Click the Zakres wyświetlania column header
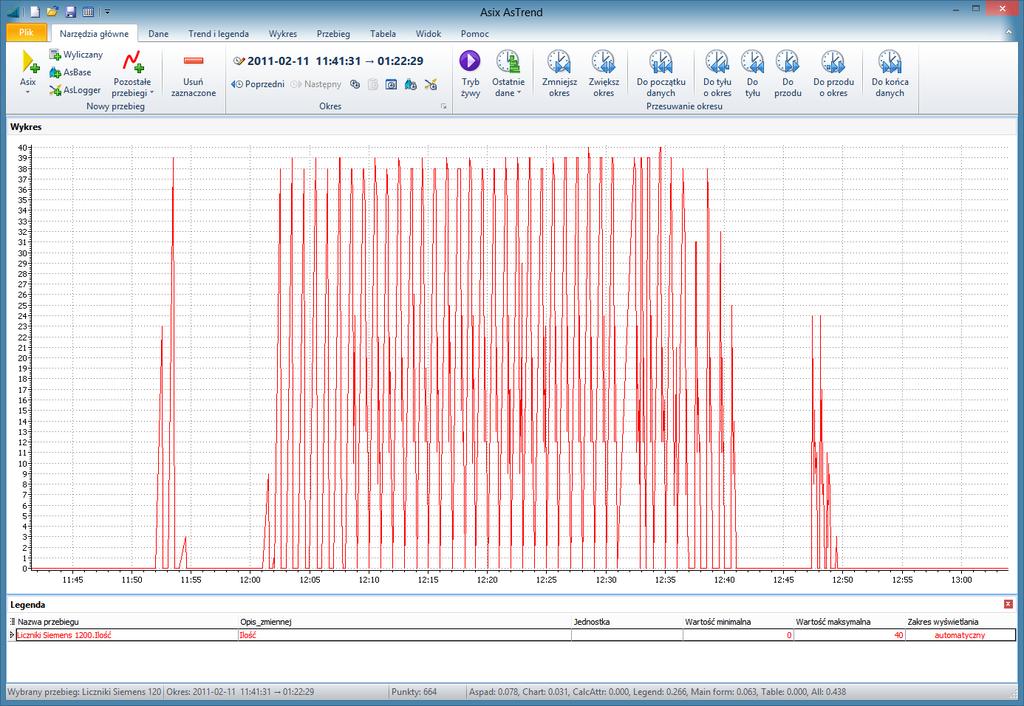1024x706 pixels. pos(942,622)
